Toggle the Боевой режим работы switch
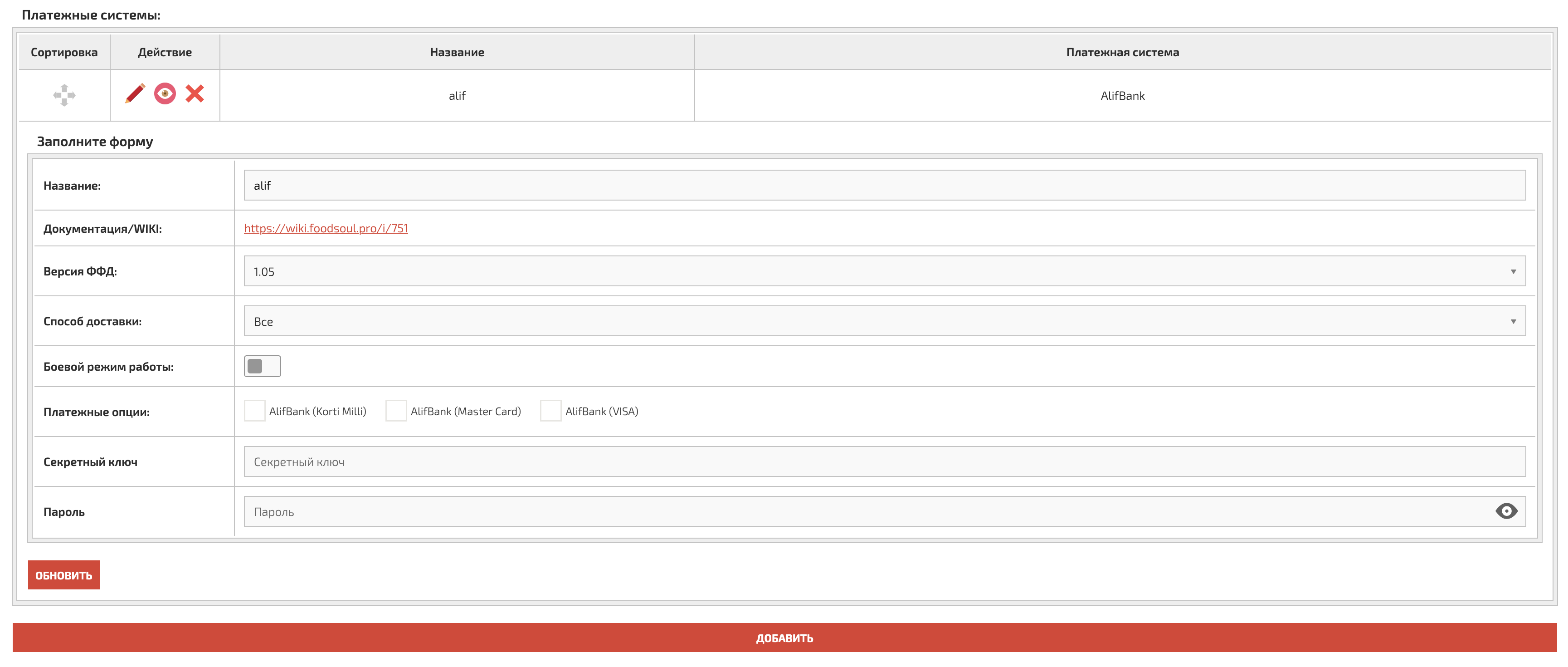1568x667 pixels. [x=263, y=366]
